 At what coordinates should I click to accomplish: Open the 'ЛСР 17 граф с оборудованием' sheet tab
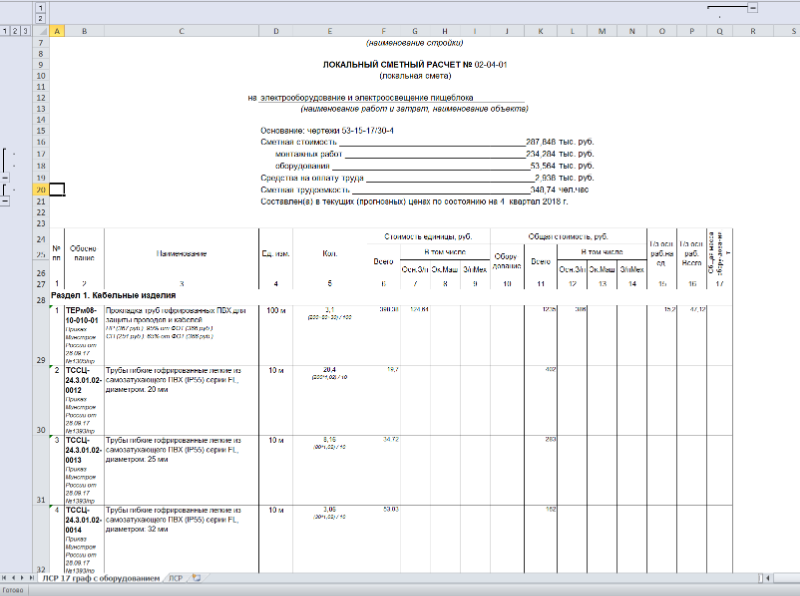(x=101, y=578)
